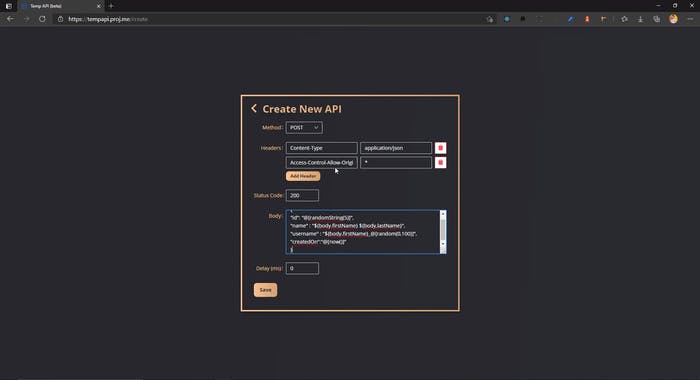This screenshot has width=700, height=380.
Task: Click the Headers label
Action: [271, 148]
